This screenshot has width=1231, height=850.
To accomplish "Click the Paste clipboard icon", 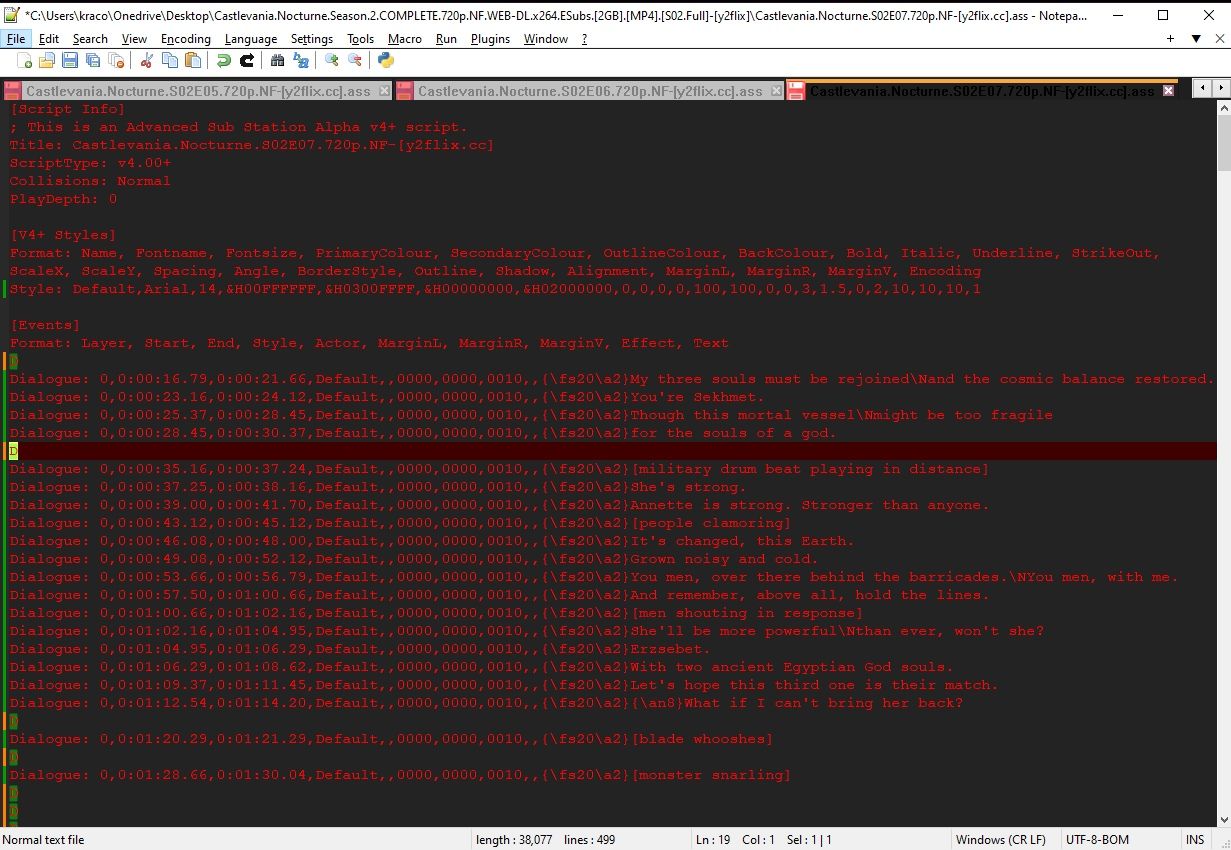I will (192, 61).
